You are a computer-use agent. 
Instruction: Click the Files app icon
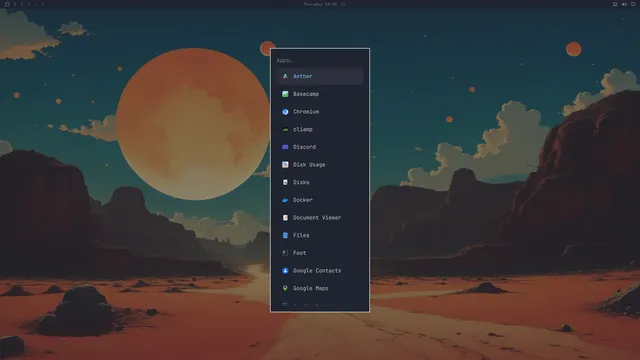point(285,235)
